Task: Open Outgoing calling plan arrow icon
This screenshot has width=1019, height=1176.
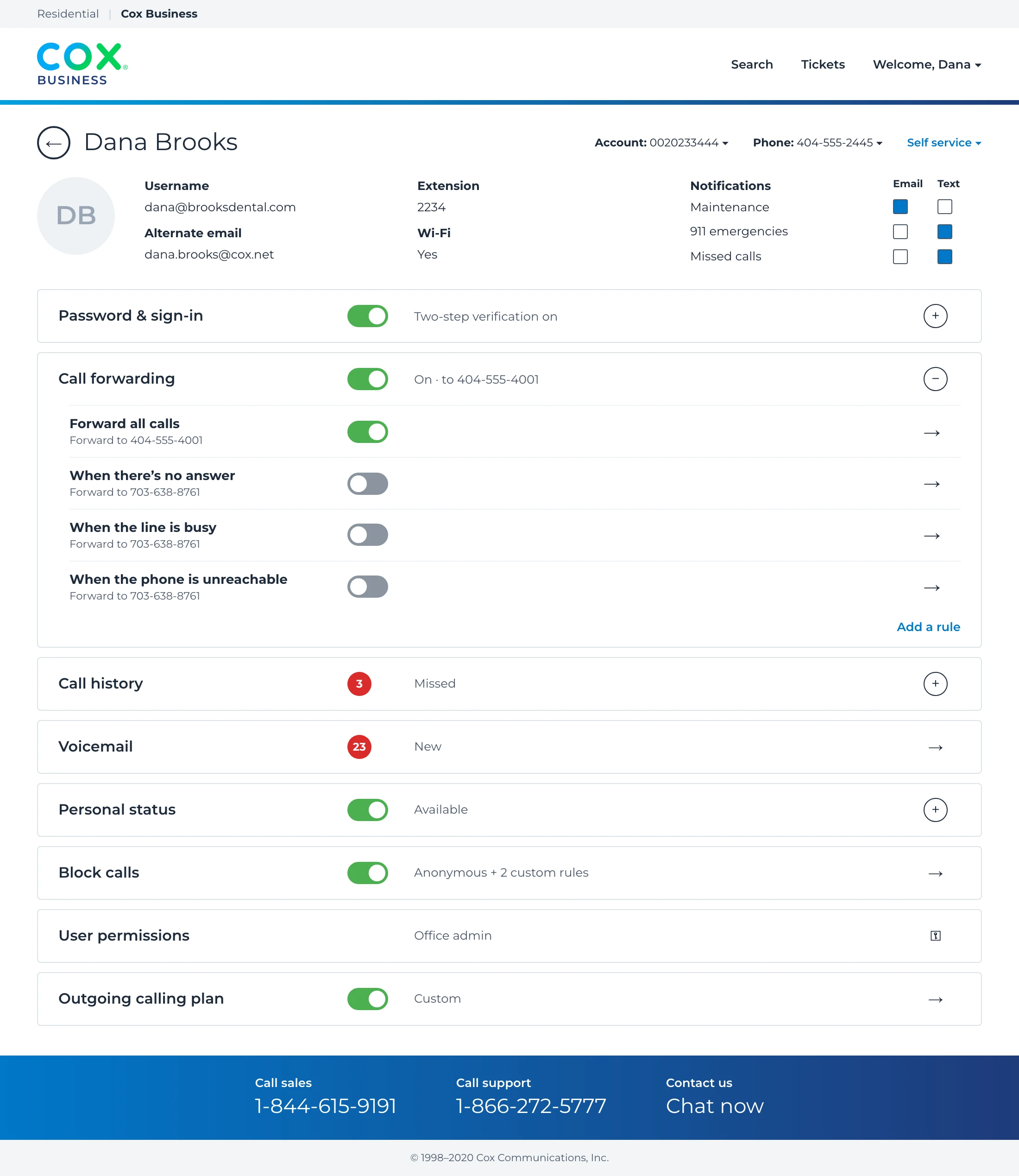Action: tap(936, 999)
